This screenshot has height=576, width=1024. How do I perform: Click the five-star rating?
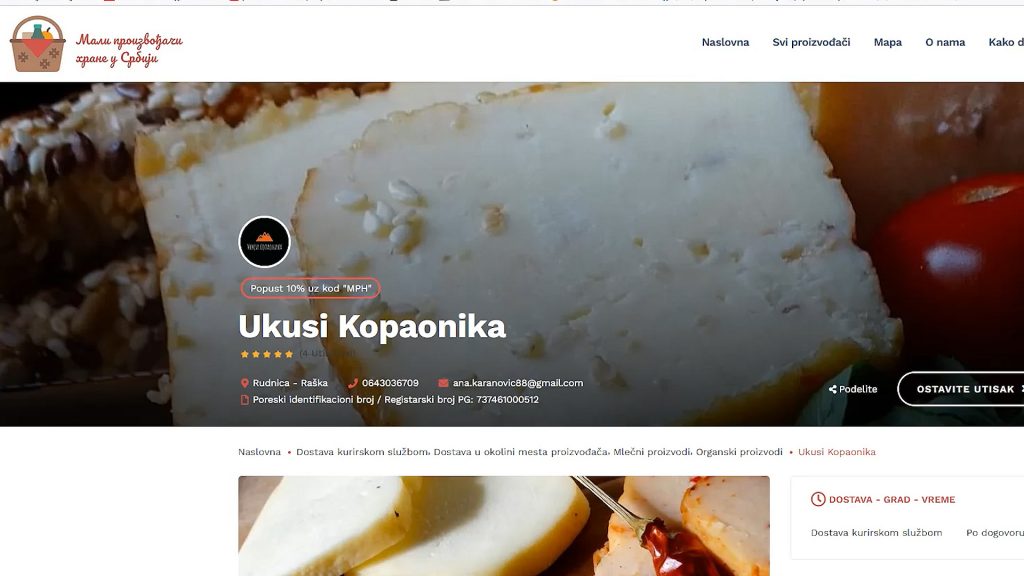point(267,354)
